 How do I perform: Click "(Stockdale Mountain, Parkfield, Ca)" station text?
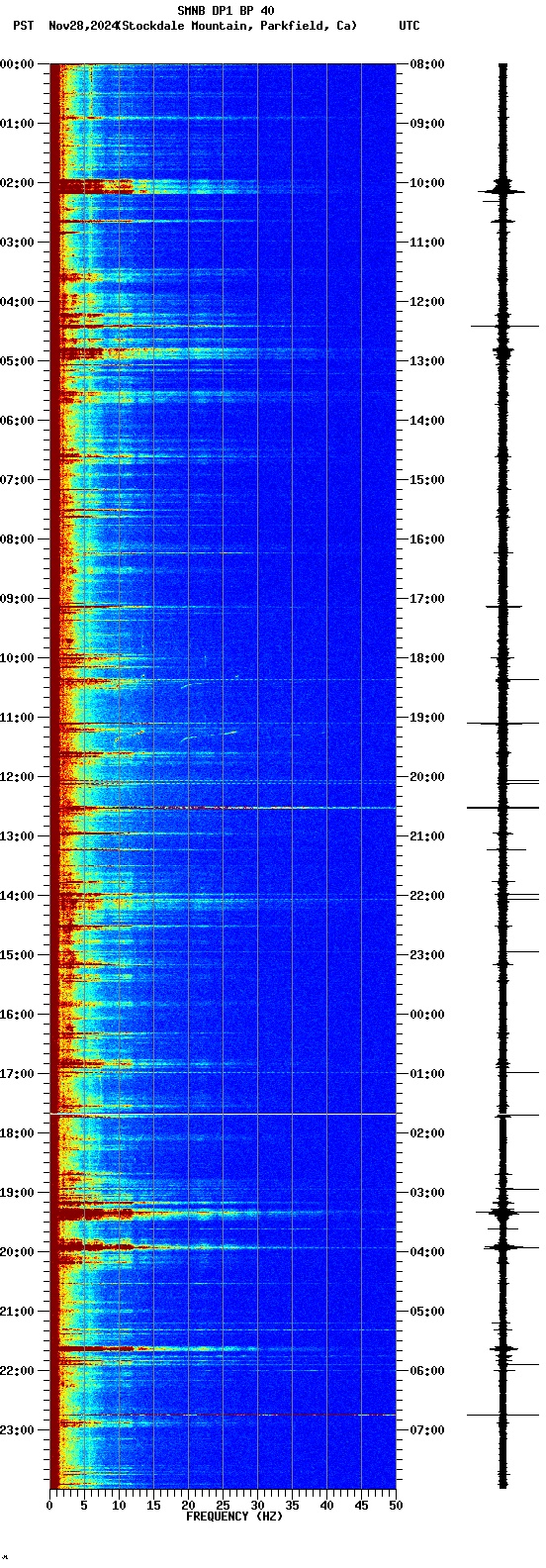236,26
